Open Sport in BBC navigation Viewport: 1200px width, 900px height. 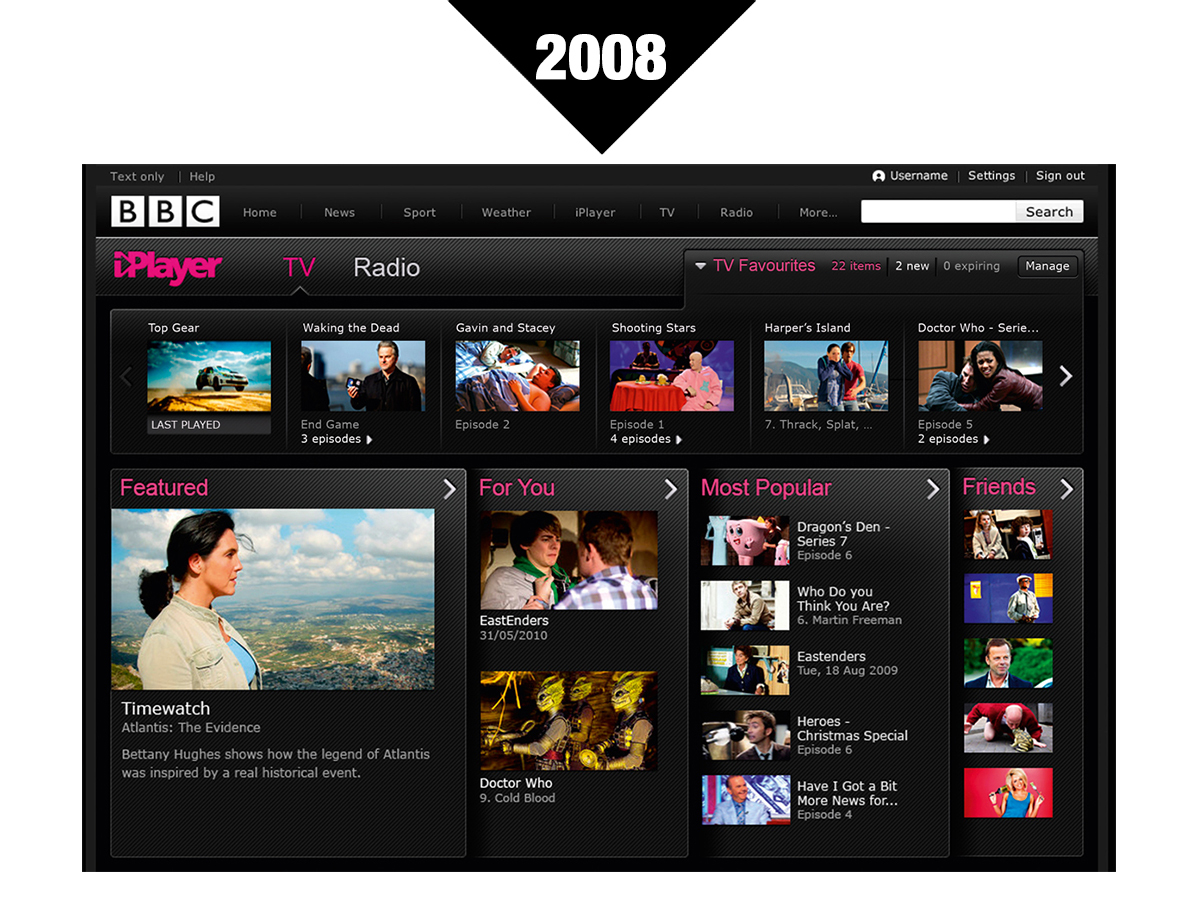[419, 212]
